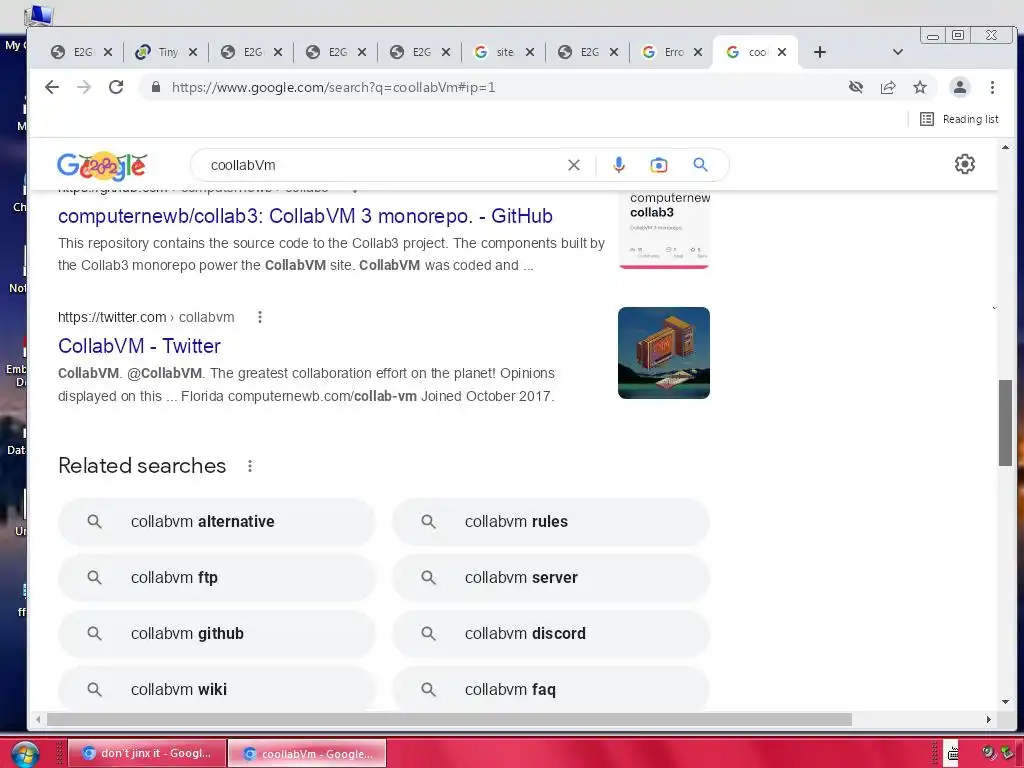Start voice search with the microphone
The image size is (1024, 768).
pos(618,165)
